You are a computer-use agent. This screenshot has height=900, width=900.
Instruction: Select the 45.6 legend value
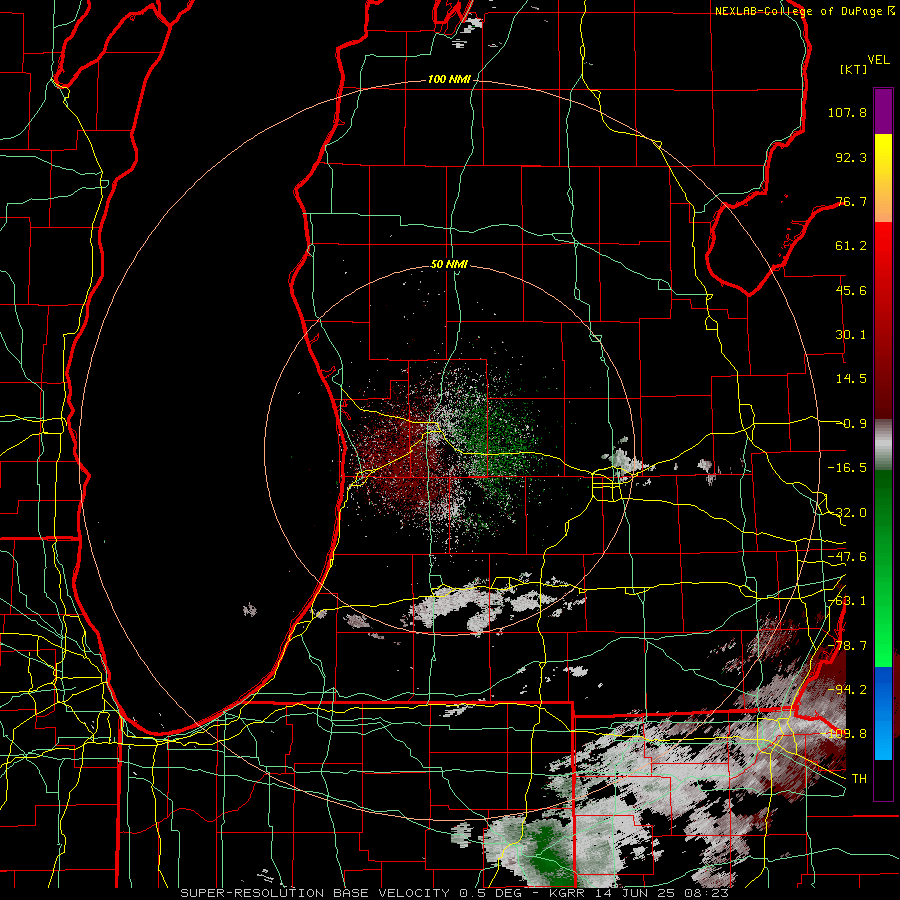point(851,290)
